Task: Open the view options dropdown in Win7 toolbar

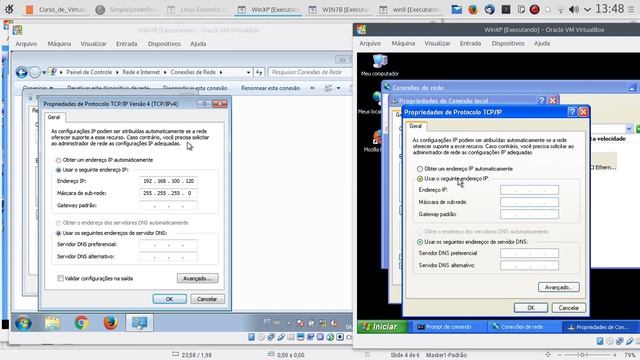Action: click(x=338, y=88)
